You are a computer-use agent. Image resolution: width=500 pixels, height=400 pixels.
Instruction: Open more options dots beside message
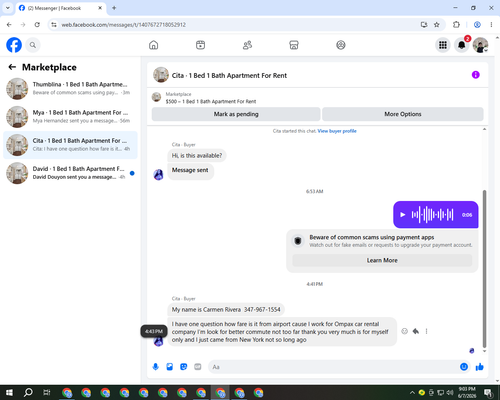coord(426,331)
